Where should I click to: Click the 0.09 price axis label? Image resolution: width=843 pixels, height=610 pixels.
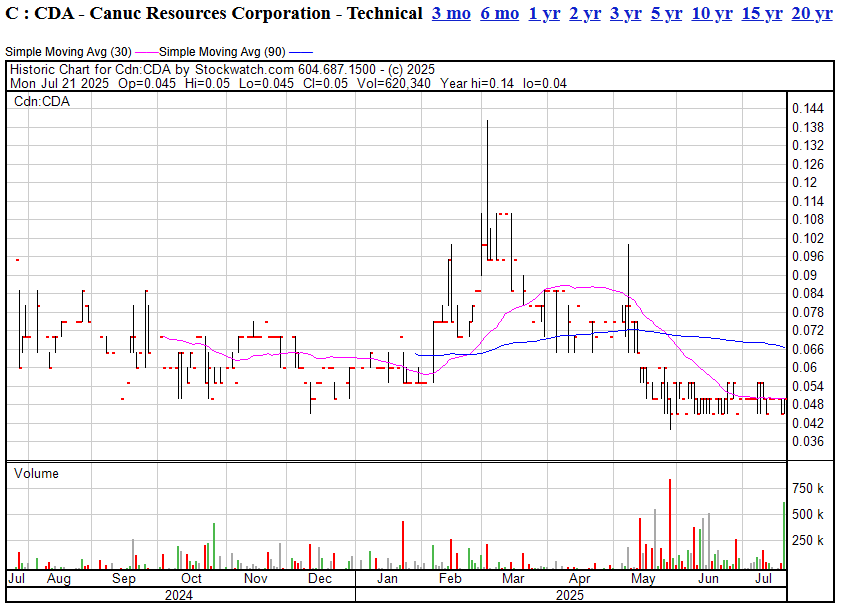point(804,275)
